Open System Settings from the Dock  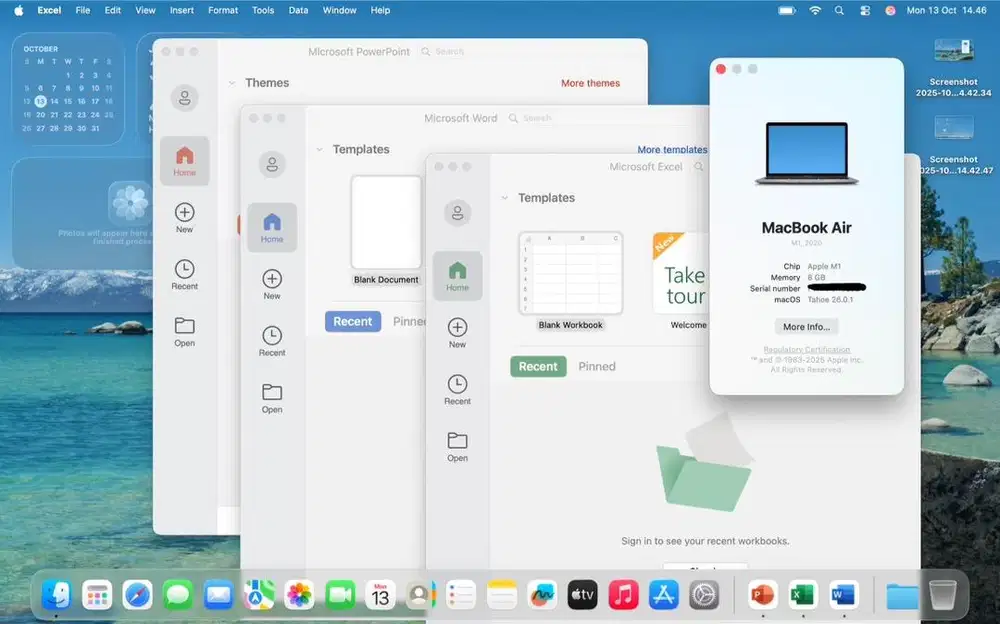tap(705, 595)
